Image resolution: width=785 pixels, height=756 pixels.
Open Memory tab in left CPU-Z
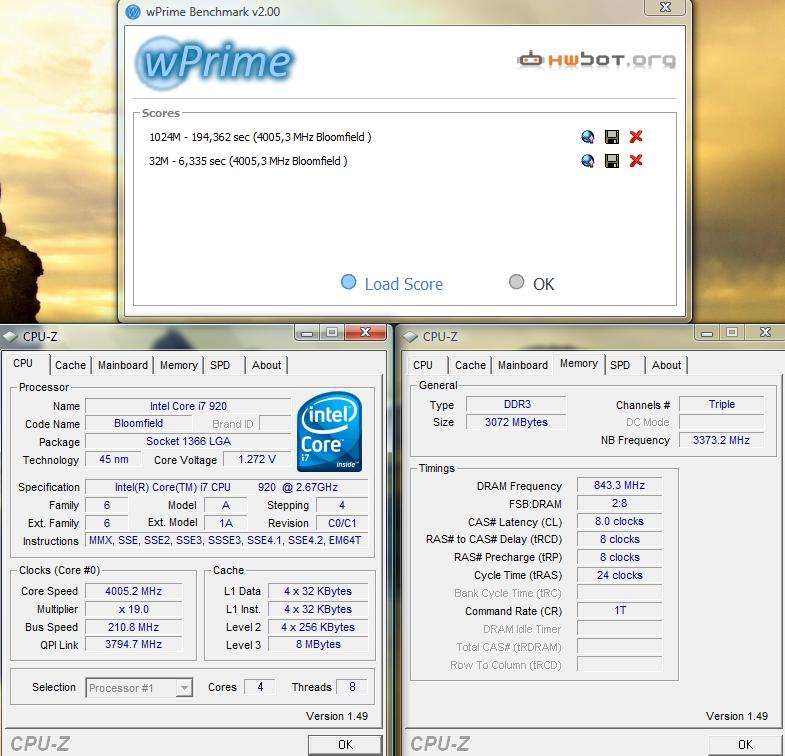(179, 365)
